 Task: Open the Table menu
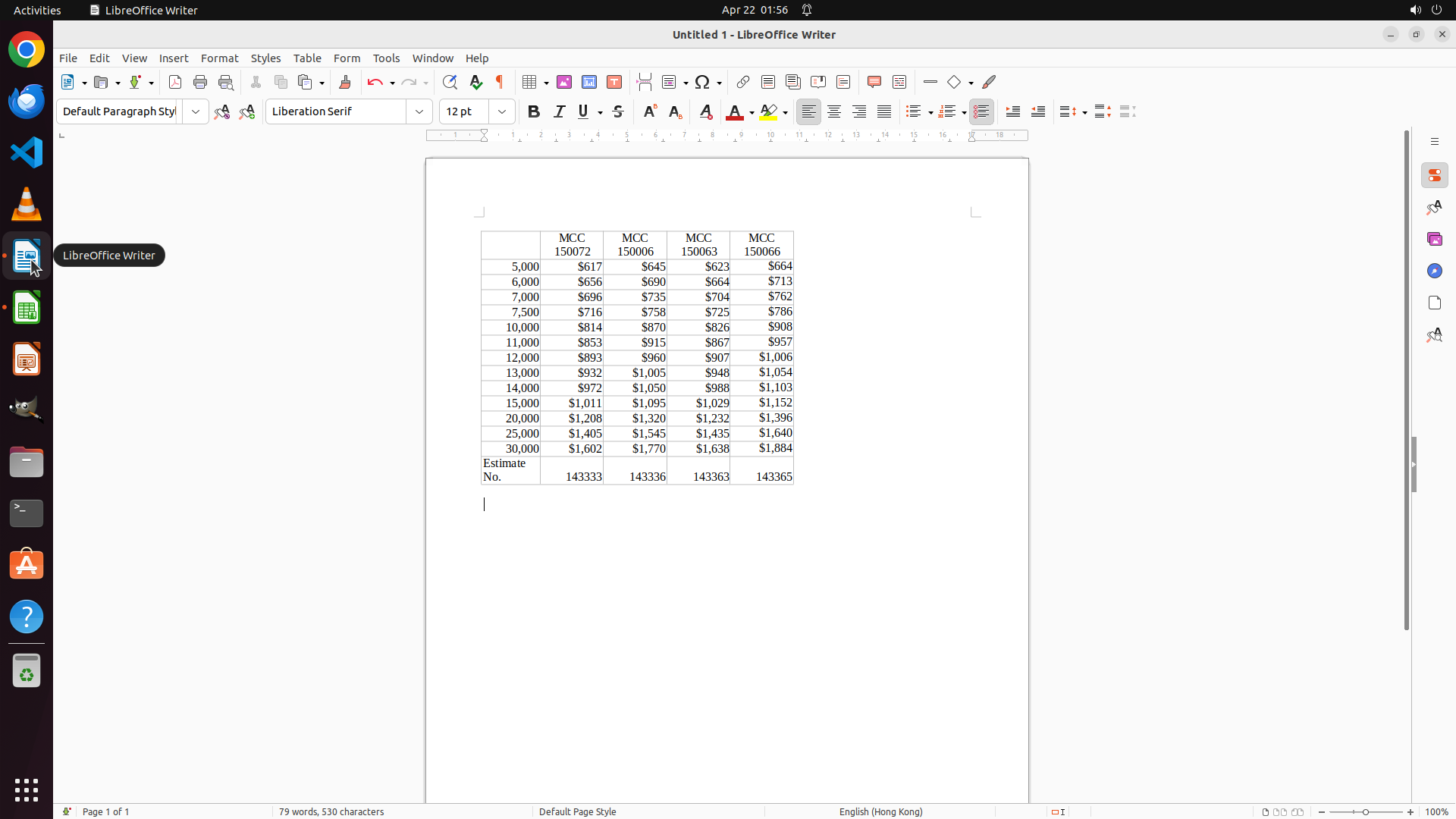coord(307,58)
